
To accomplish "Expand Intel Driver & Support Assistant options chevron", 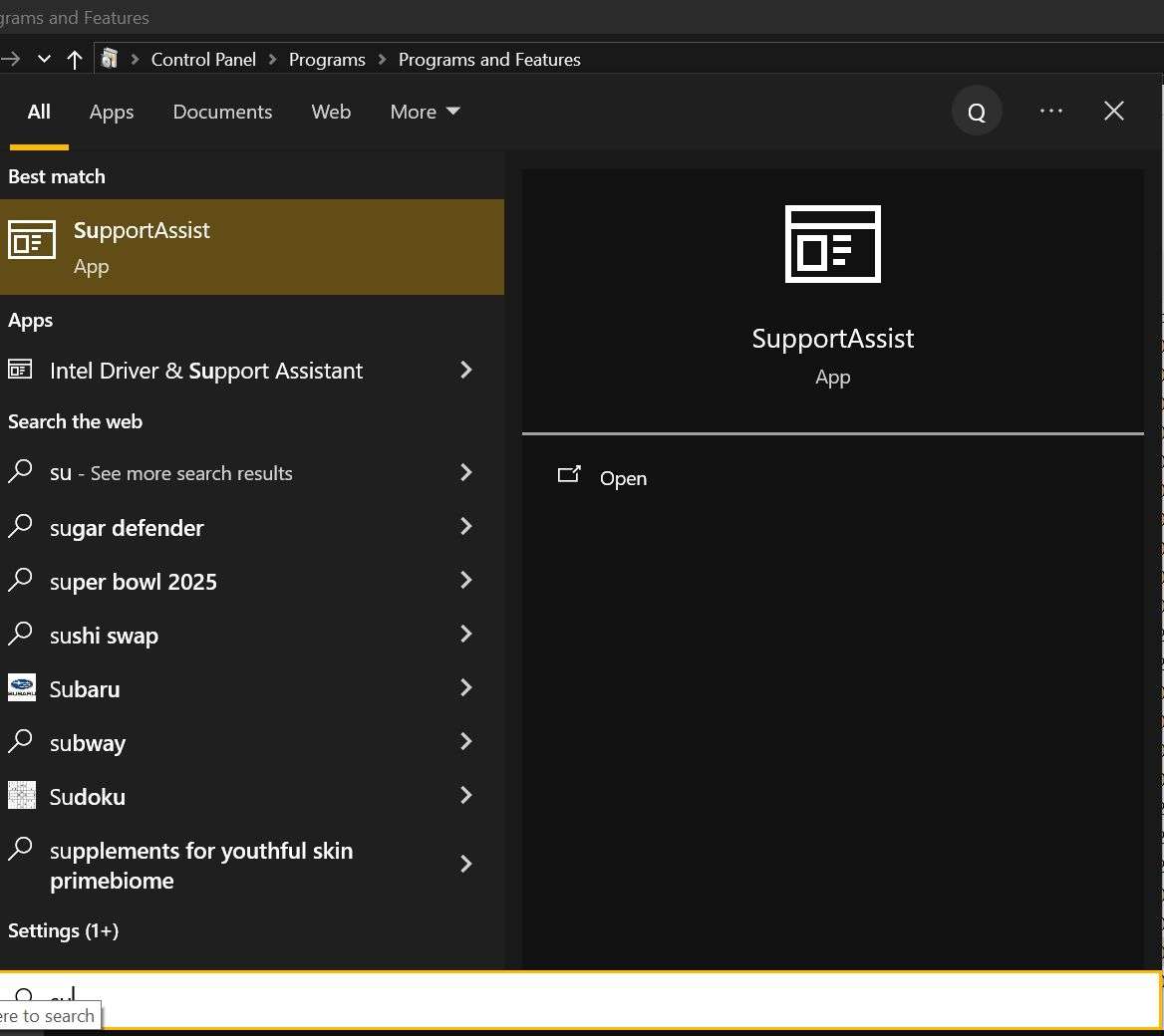I will (x=466, y=370).
